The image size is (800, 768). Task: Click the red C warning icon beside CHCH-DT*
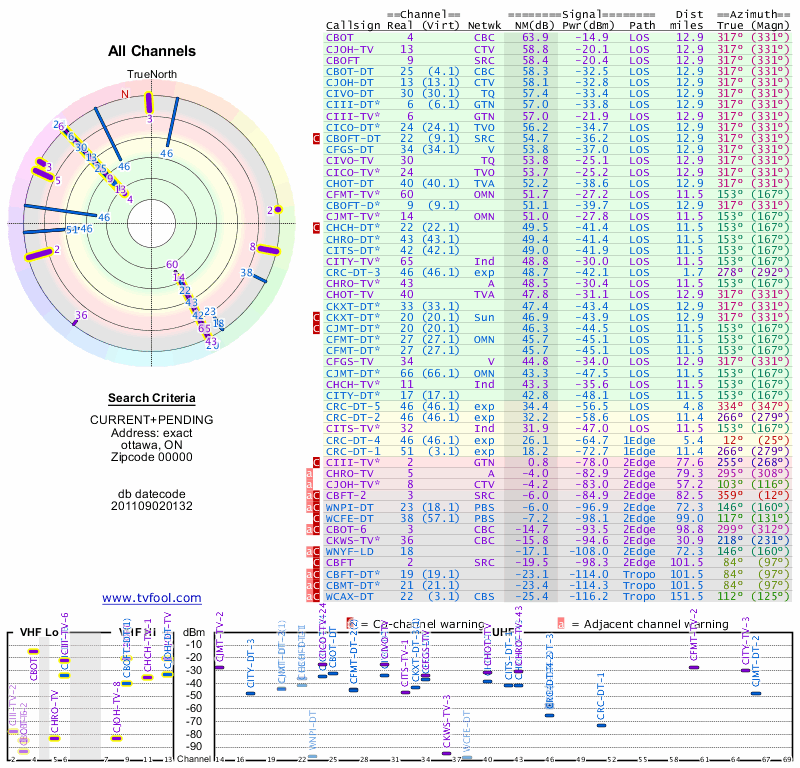[x=316, y=228]
